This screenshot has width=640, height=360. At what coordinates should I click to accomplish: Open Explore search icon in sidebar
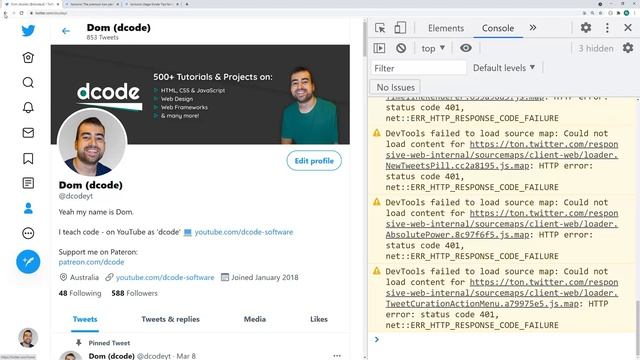(x=28, y=82)
